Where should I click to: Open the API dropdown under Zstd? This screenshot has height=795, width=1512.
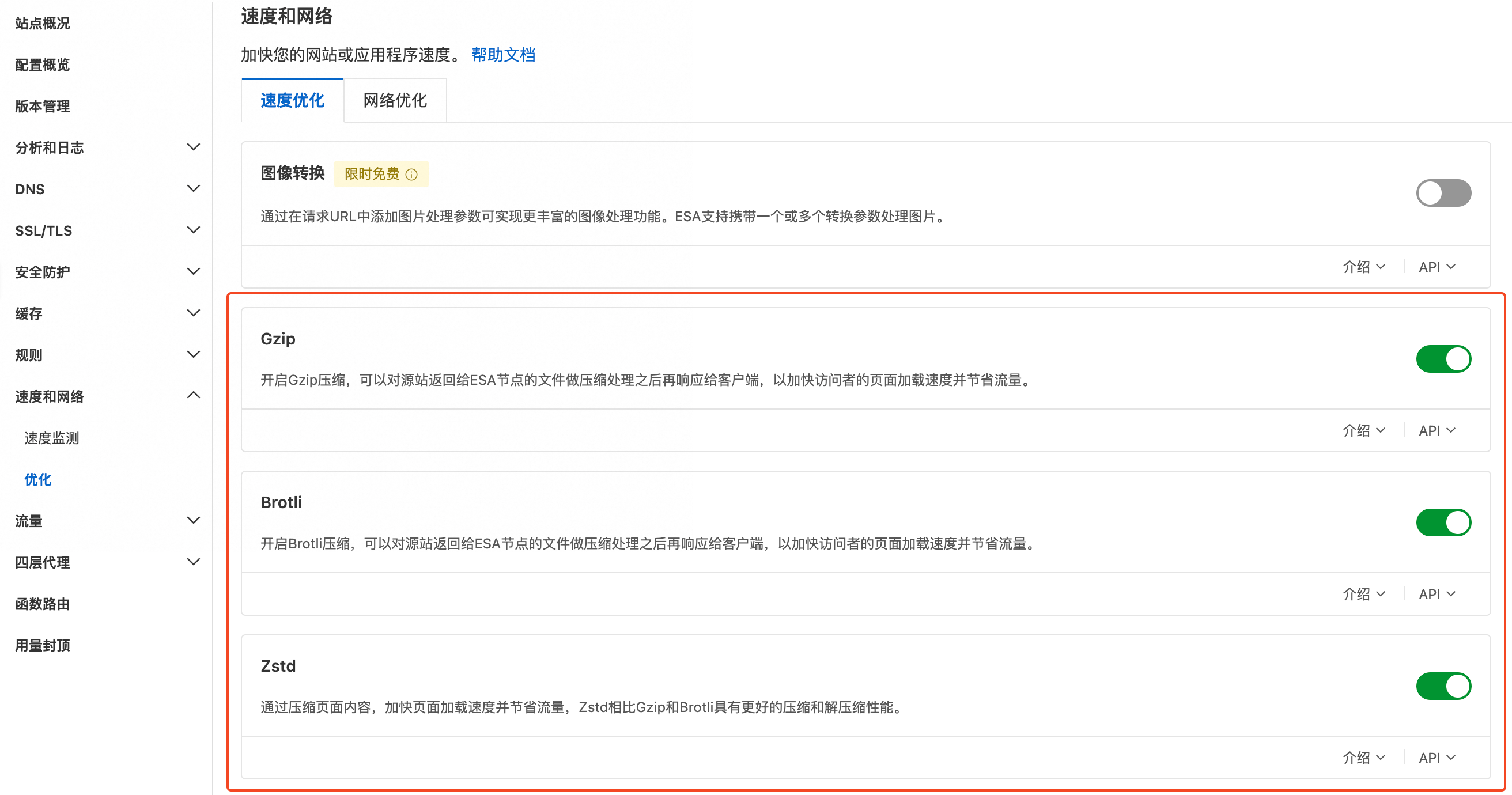tap(1437, 758)
